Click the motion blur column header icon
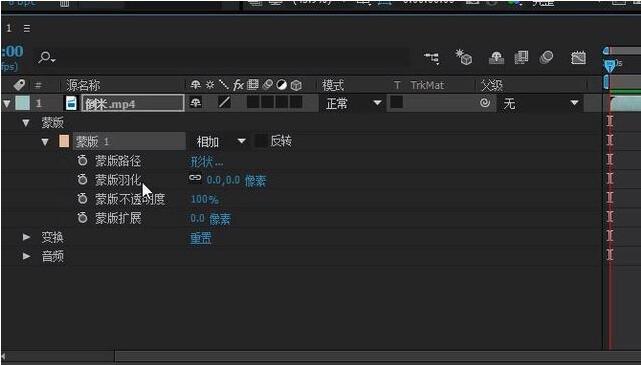 click(x=267, y=85)
